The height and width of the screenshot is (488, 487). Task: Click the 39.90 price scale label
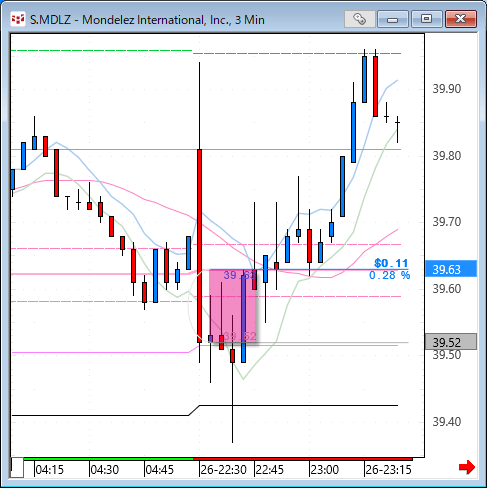point(447,89)
